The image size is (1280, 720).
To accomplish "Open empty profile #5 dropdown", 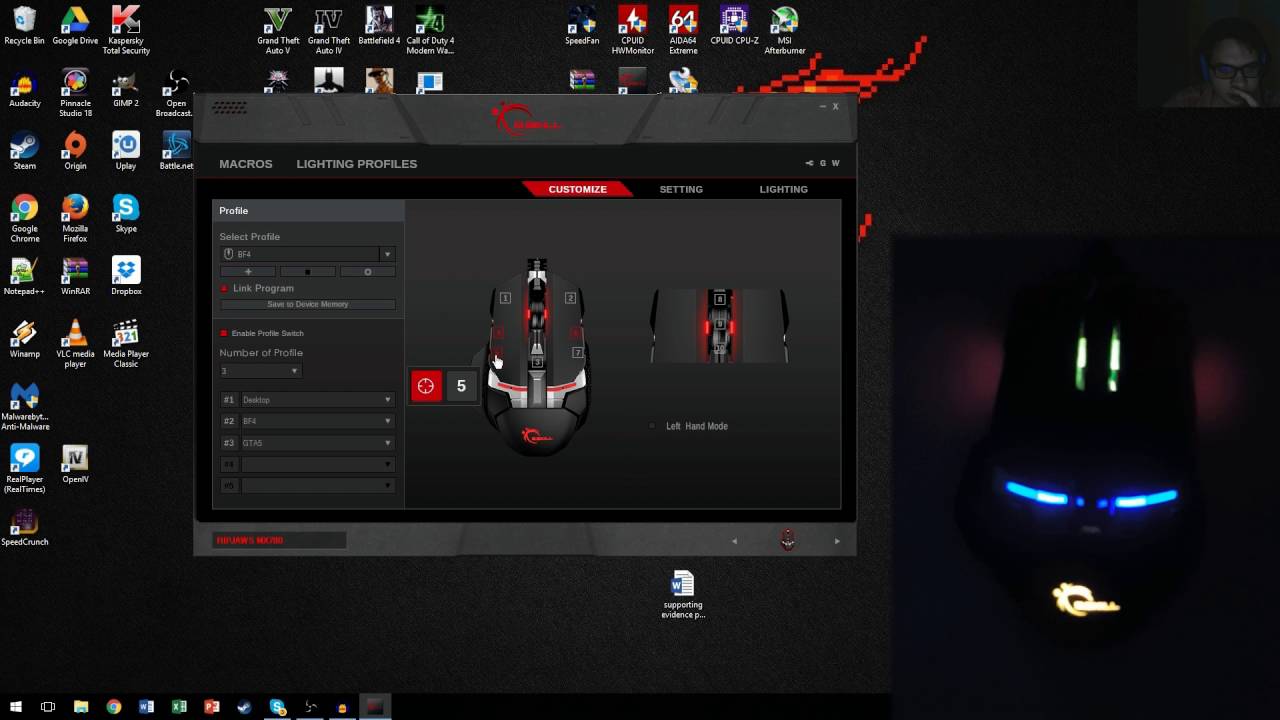I will coord(317,485).
